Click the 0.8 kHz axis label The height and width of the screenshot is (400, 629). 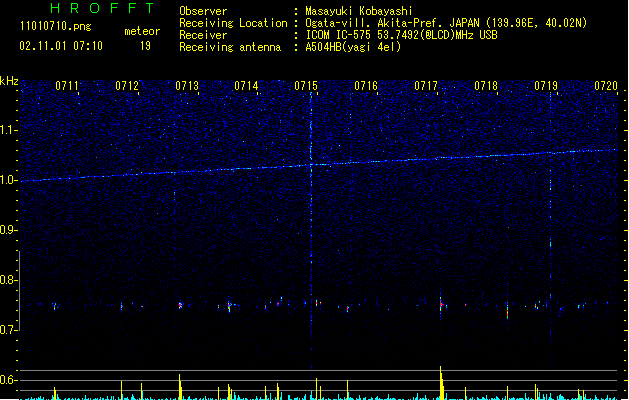pos(9,280)
